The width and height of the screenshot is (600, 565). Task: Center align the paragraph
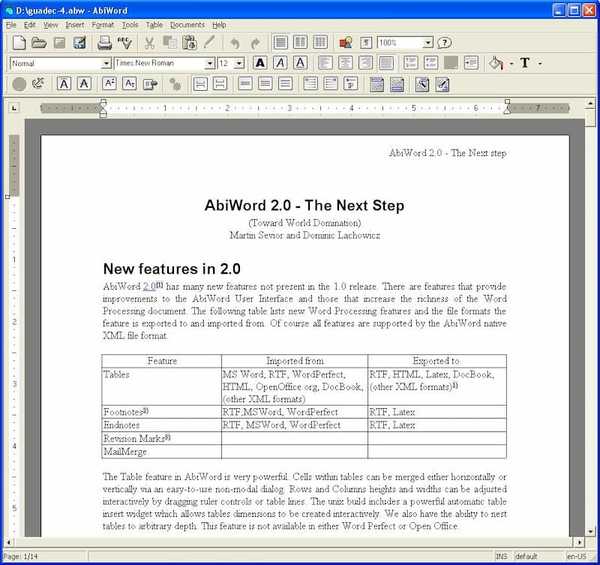[x=345, y=63]
